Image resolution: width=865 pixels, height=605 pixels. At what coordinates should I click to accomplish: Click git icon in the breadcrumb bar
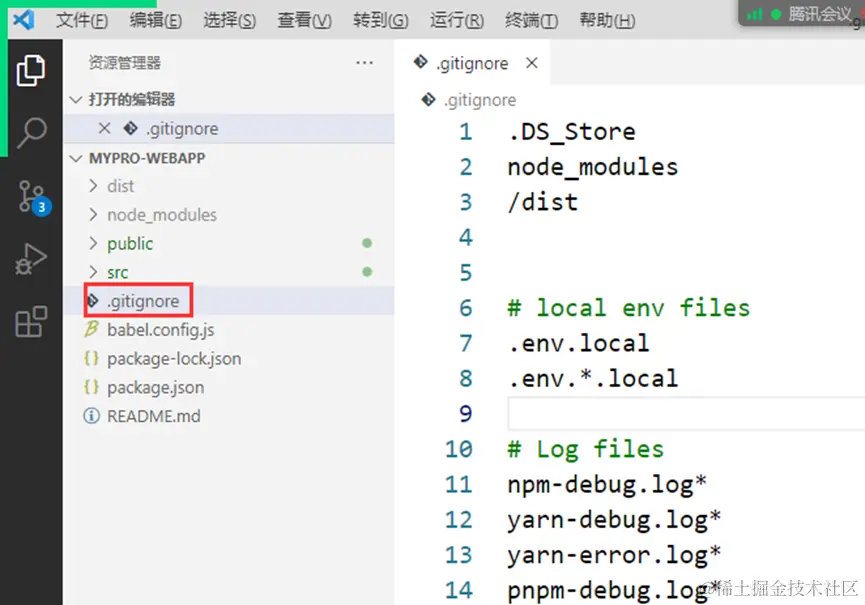429,100
